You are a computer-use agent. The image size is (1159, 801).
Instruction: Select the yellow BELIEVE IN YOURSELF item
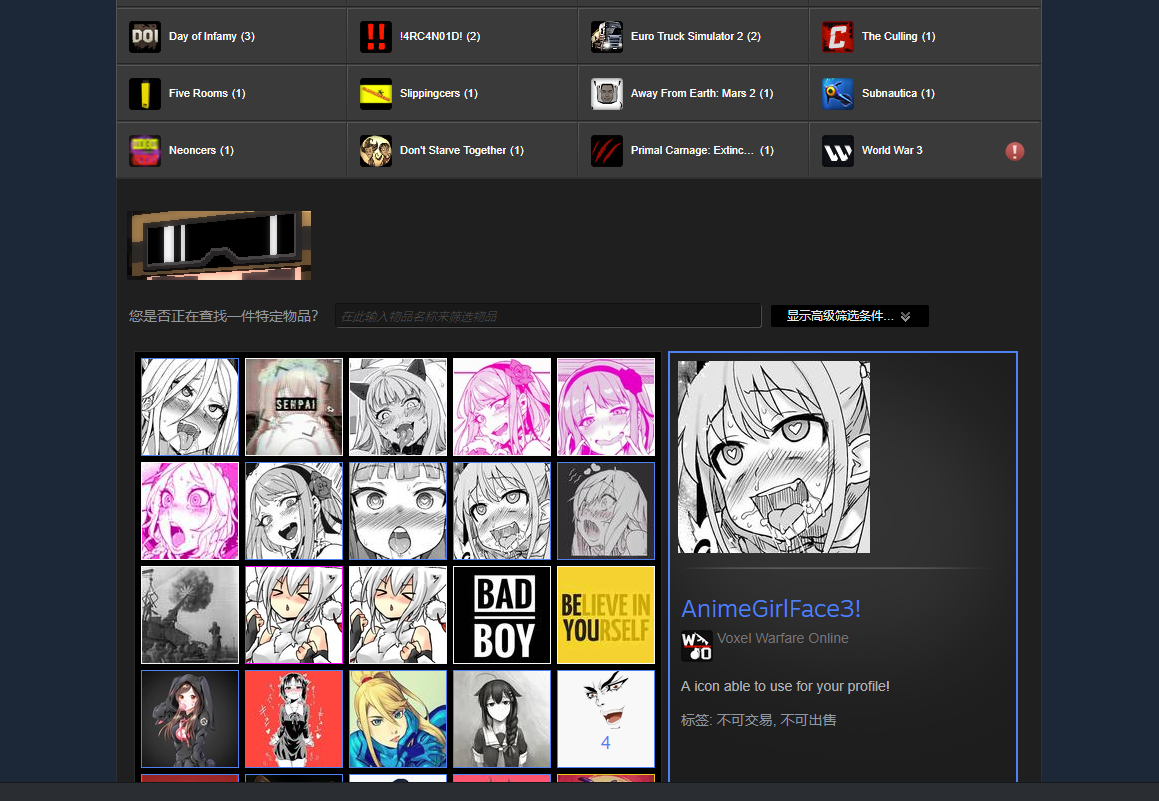click(x=606, y=615)
